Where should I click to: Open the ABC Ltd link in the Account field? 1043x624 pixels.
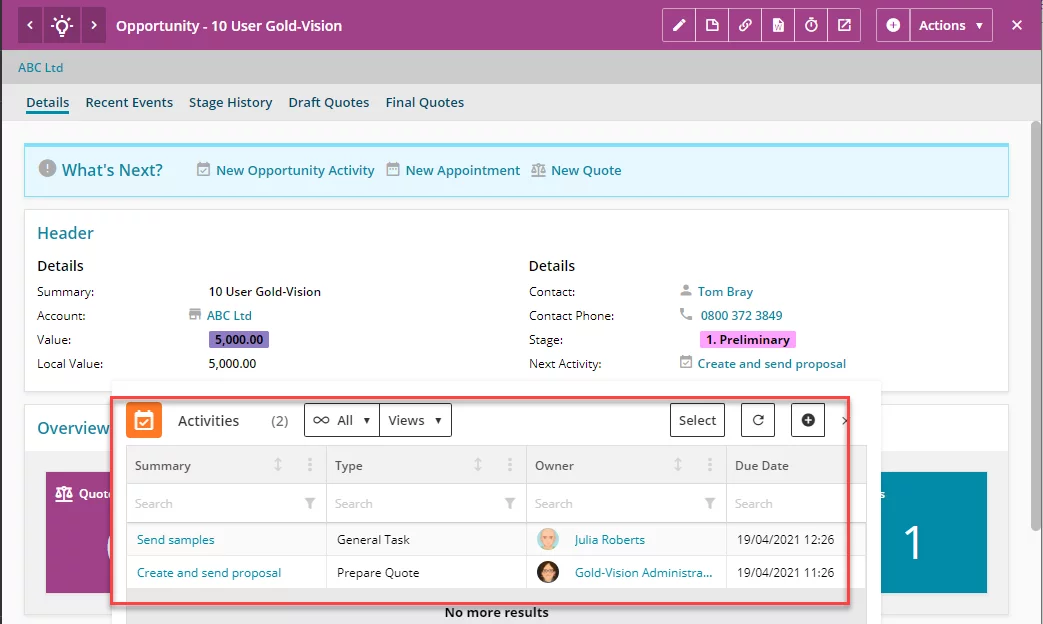click(x=229, y=315)
